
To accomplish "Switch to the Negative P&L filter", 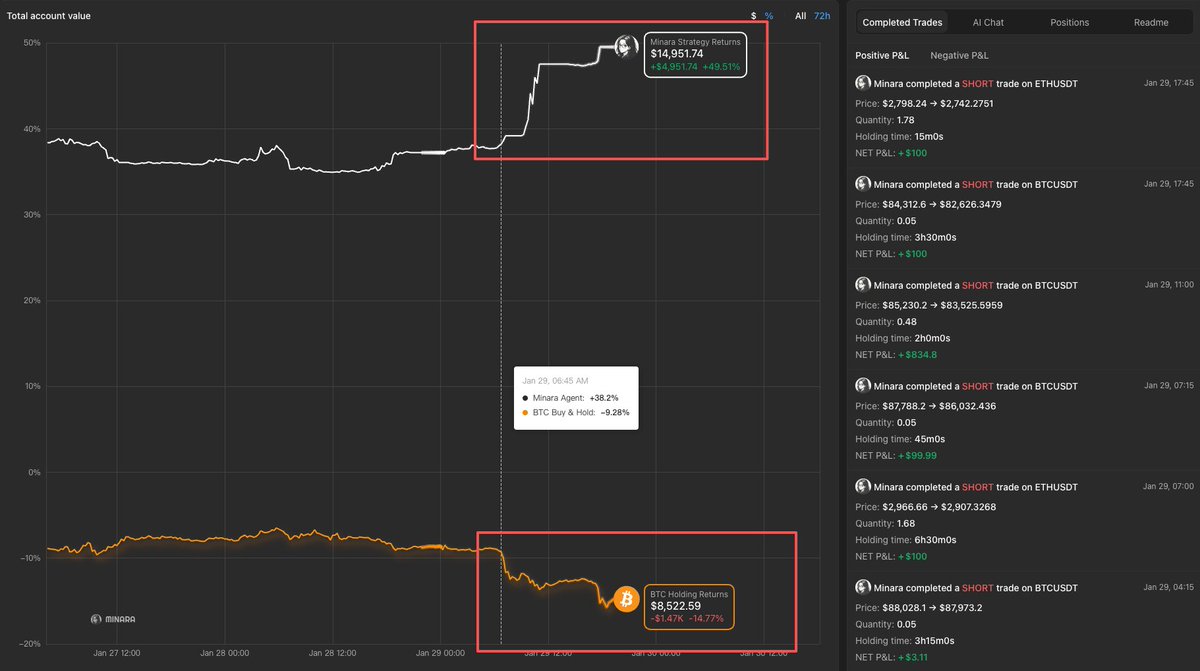I will point(958,55).
